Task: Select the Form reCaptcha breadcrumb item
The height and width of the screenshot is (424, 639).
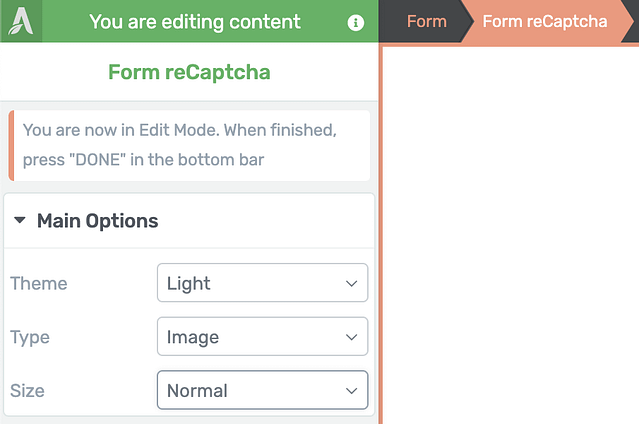Action: [x=545, y=21]
